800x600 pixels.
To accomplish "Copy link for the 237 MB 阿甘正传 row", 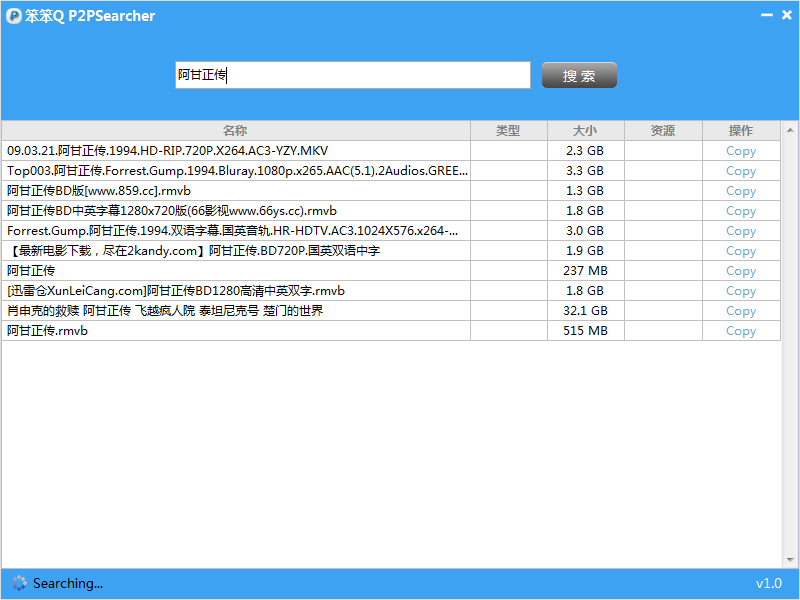I will 741,270.
